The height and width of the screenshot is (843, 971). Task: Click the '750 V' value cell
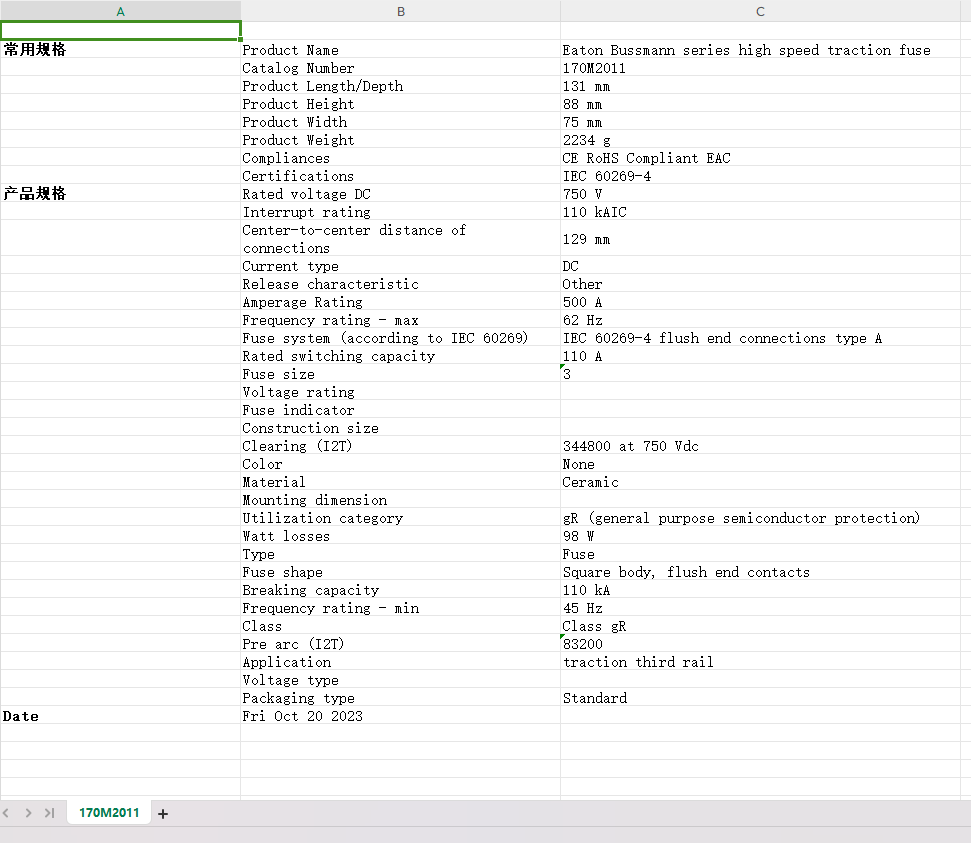[760, 193]
